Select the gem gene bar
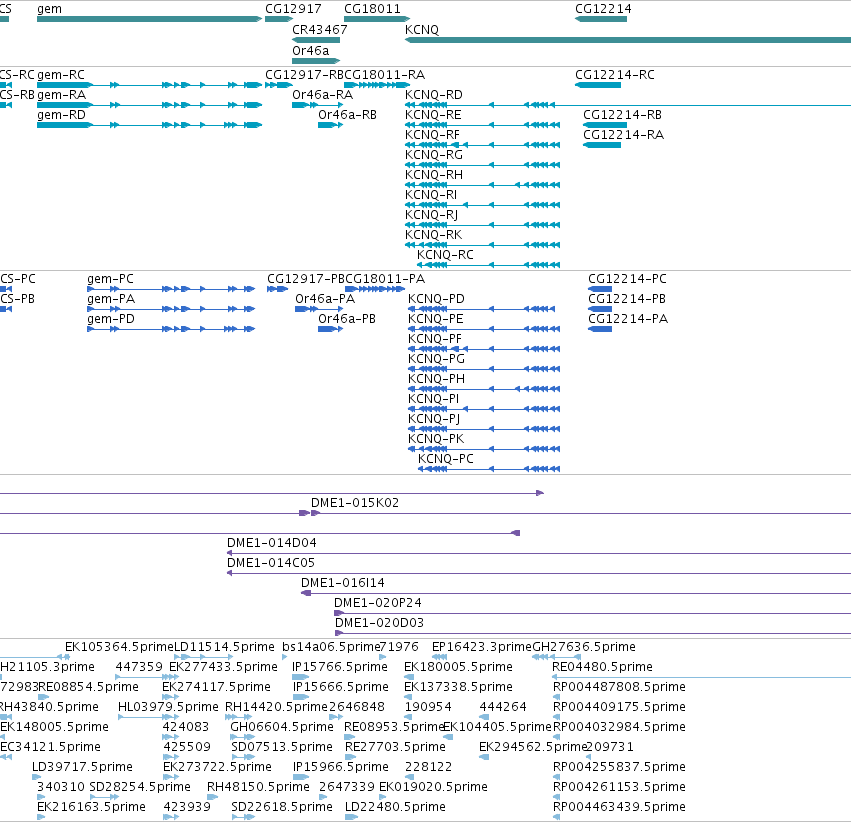The width and height of the screenshot is (851, 822). click(149, 19)
